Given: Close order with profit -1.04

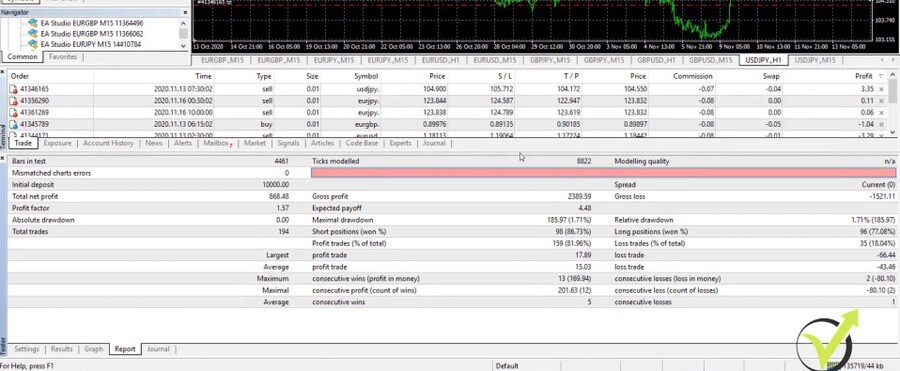Looking at the screenshot, I should [882, 124].
